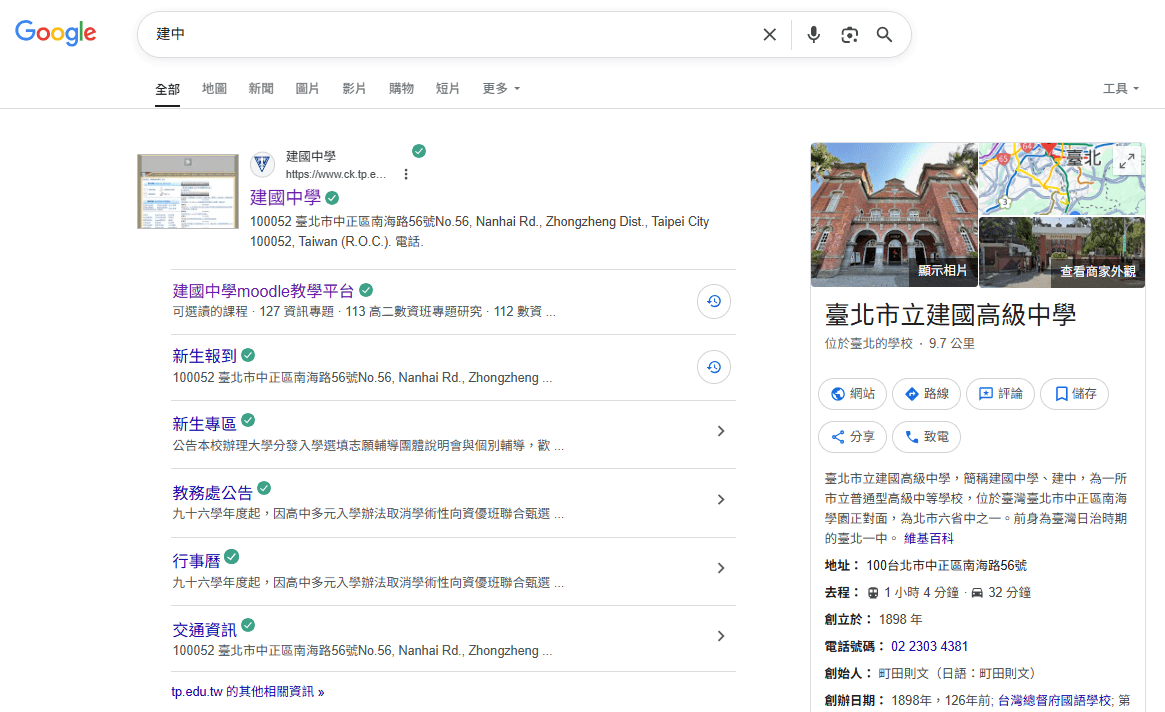Click the green badge beside moodle教學平台
The image size is (1165, 712).
coord(366,290)
